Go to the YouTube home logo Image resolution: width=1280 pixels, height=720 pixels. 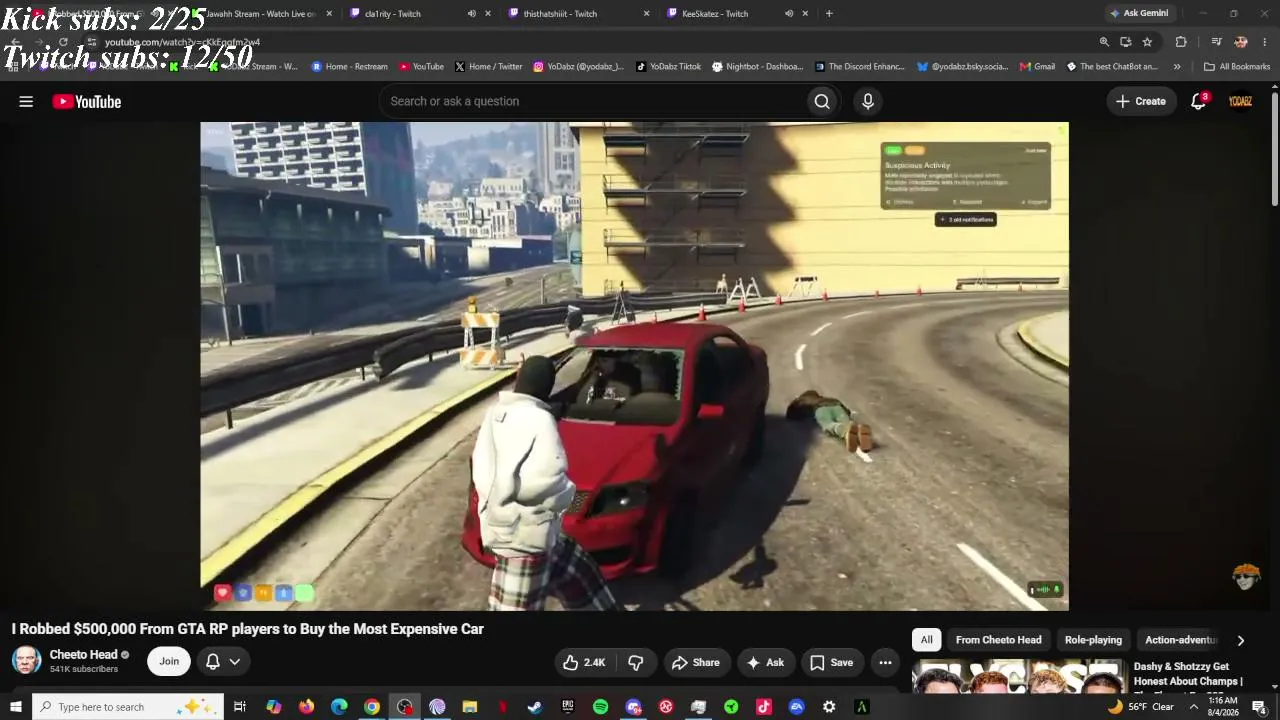point(87,101)
